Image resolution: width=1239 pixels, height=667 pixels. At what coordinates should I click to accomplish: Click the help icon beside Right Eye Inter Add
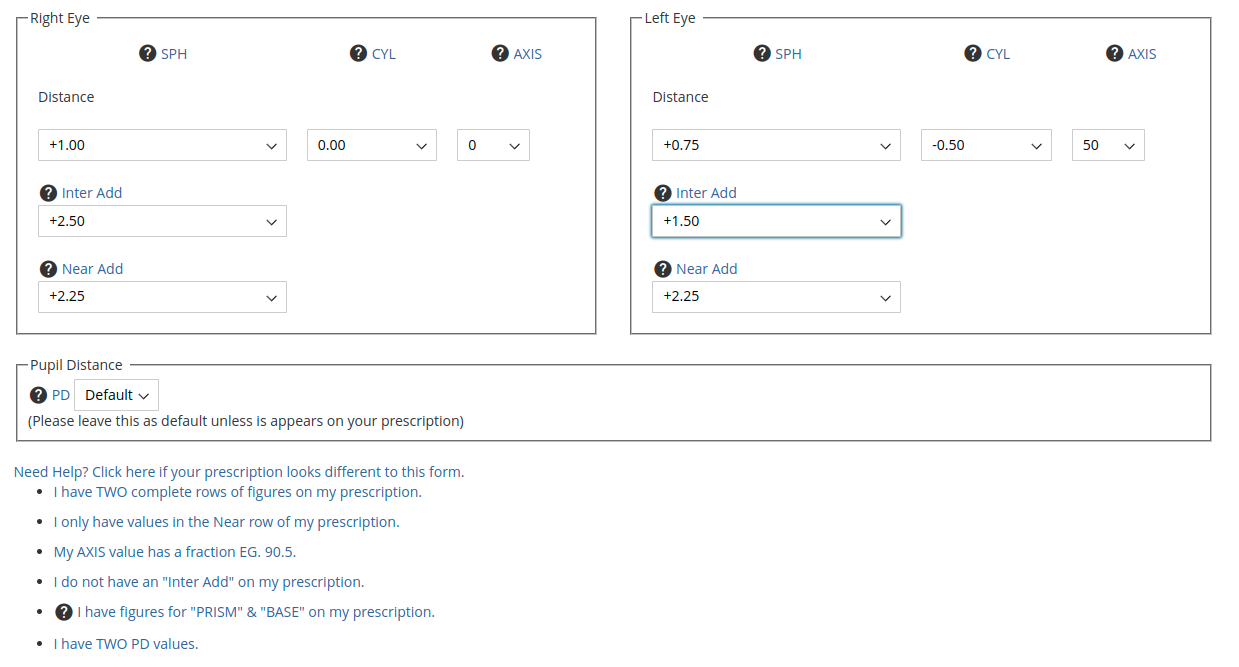48,193
